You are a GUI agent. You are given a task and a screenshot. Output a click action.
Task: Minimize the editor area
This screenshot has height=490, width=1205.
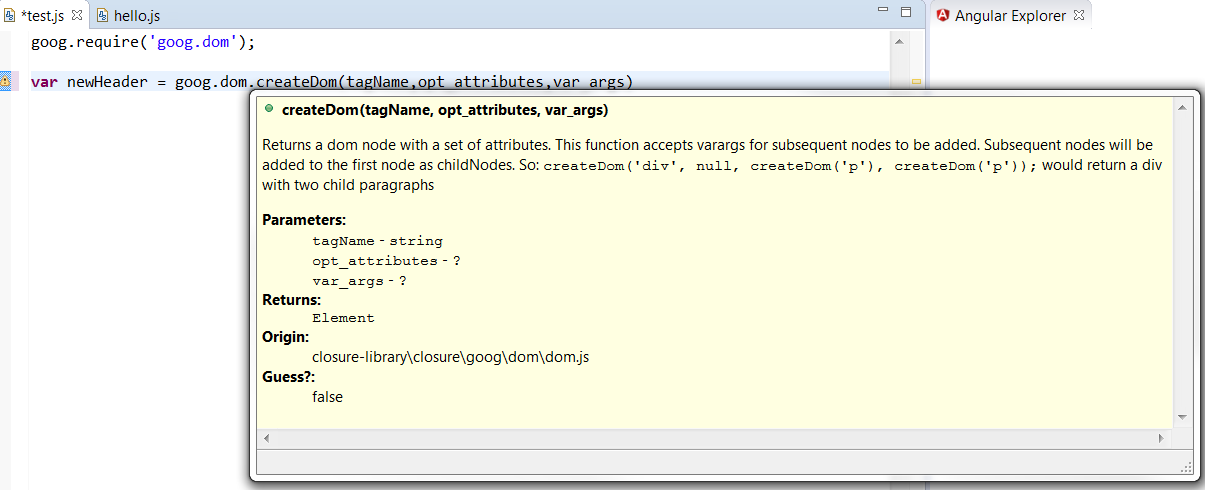(882, 12)
